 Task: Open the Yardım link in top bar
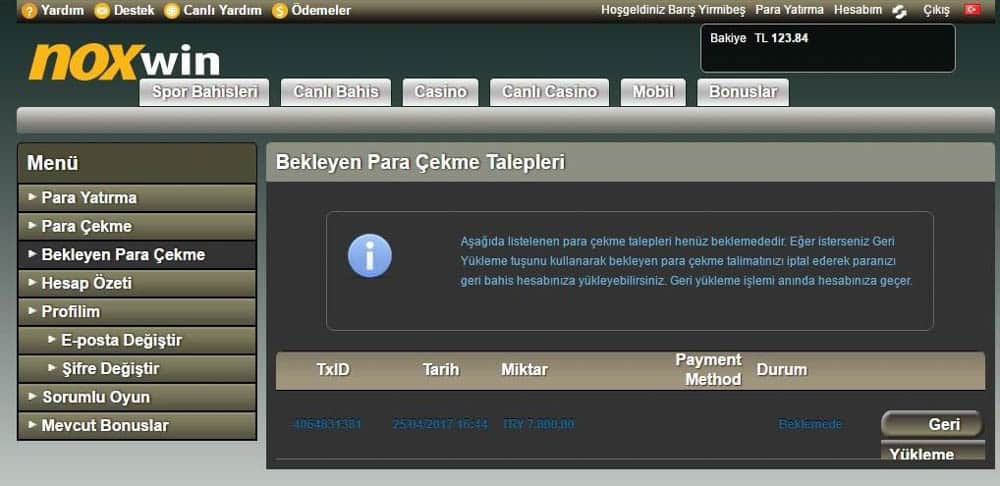pos(62,10)
